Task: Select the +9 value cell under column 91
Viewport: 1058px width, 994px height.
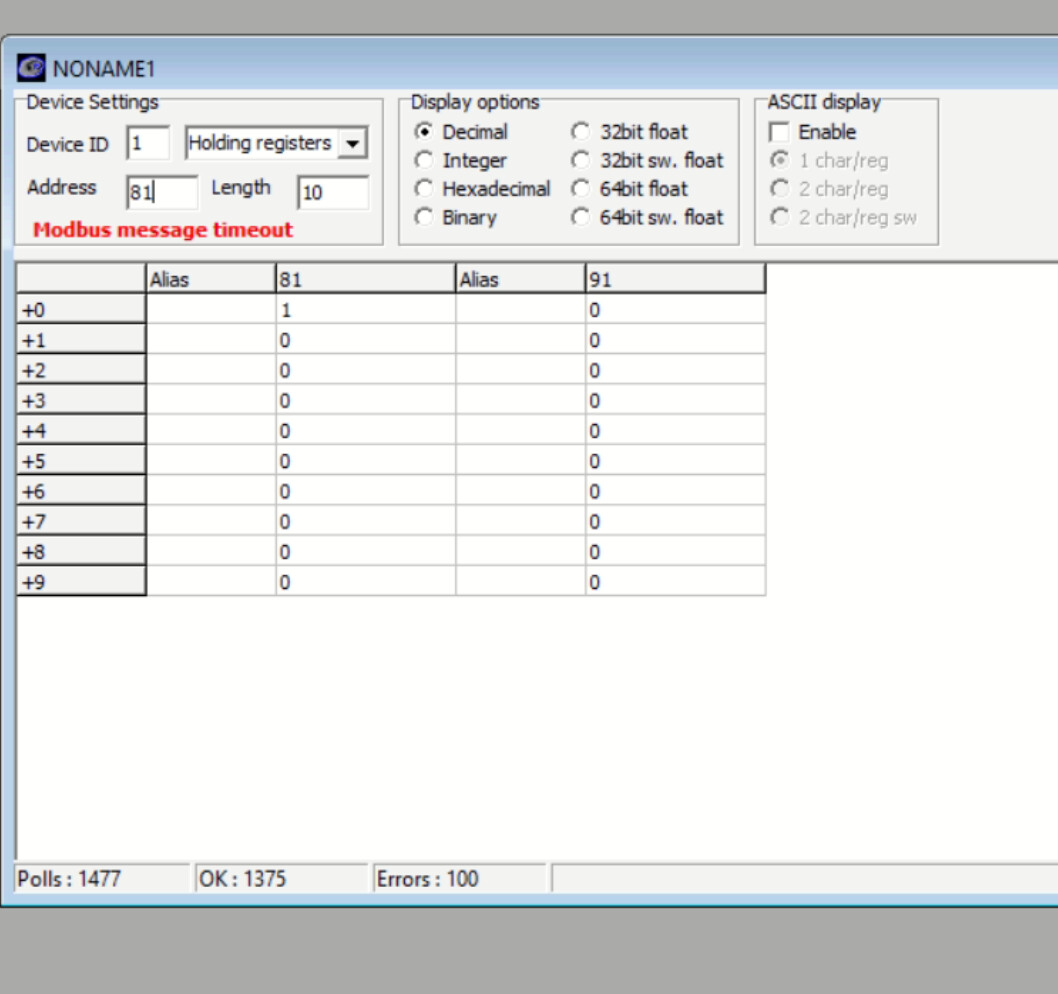Action: [675, 582]
